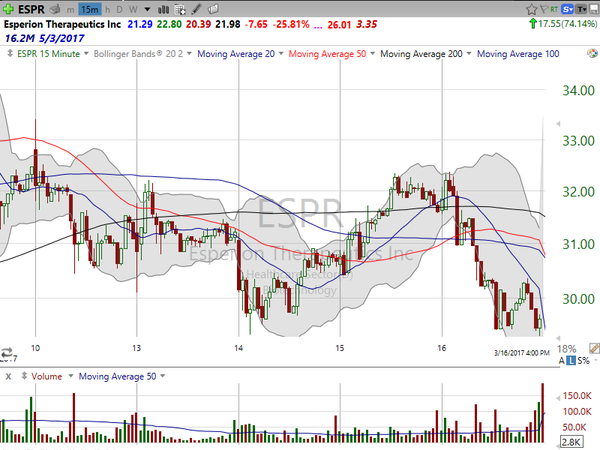Click the RT real-time data indicator
600x450 pixels.
(554, 9)
